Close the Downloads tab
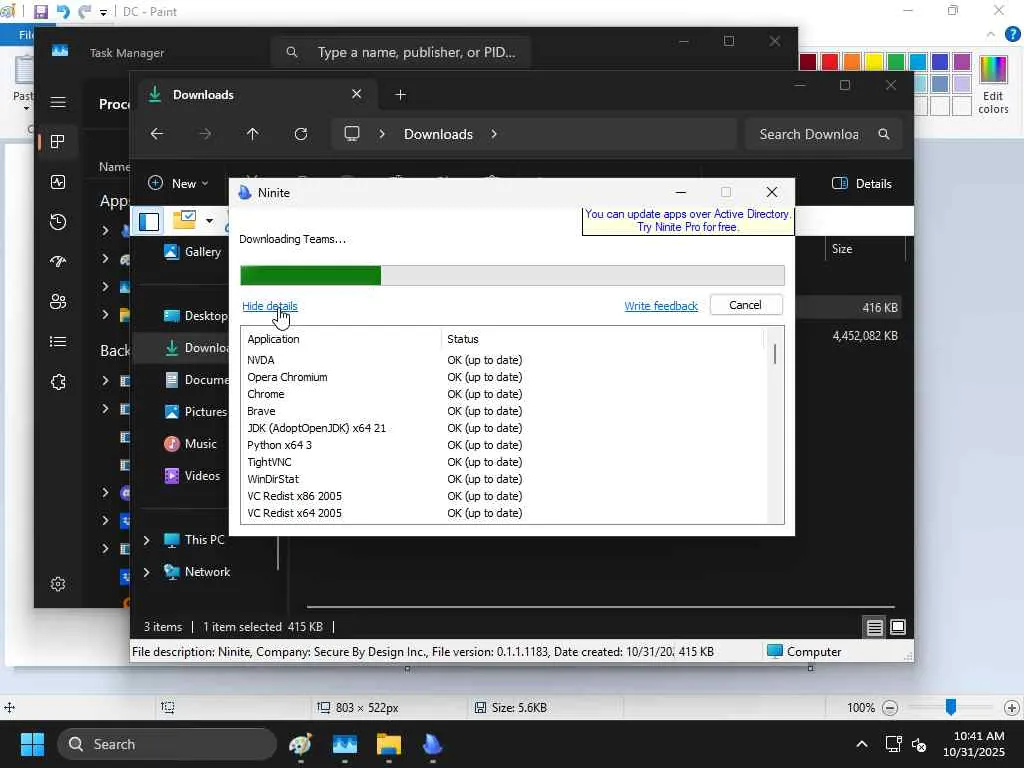 tap(357, 94)
